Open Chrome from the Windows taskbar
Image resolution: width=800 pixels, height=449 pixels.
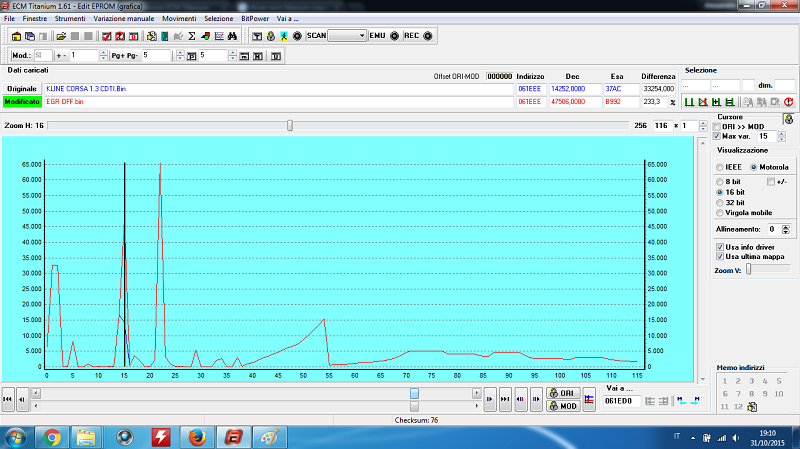tap(51, 437)
